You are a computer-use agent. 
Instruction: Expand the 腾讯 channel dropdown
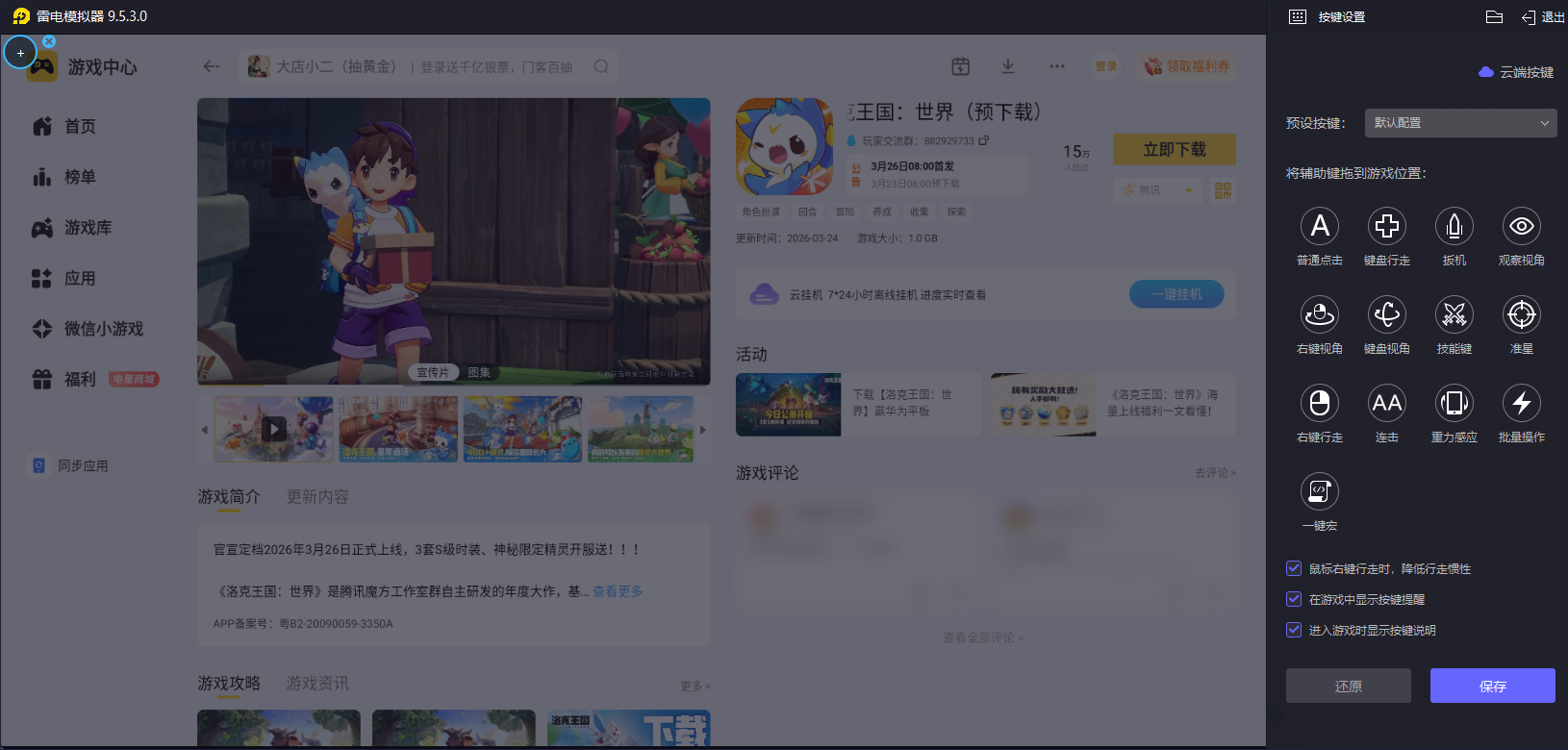tap(1157, 190)
